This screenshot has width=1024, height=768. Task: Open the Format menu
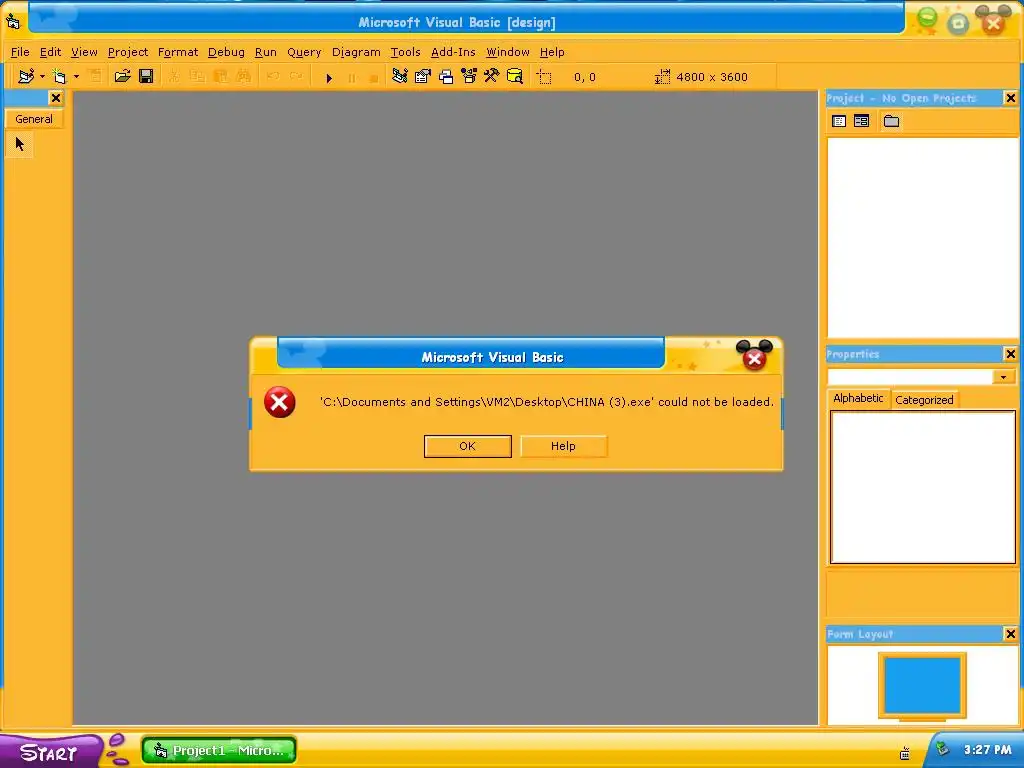point(178,52)
